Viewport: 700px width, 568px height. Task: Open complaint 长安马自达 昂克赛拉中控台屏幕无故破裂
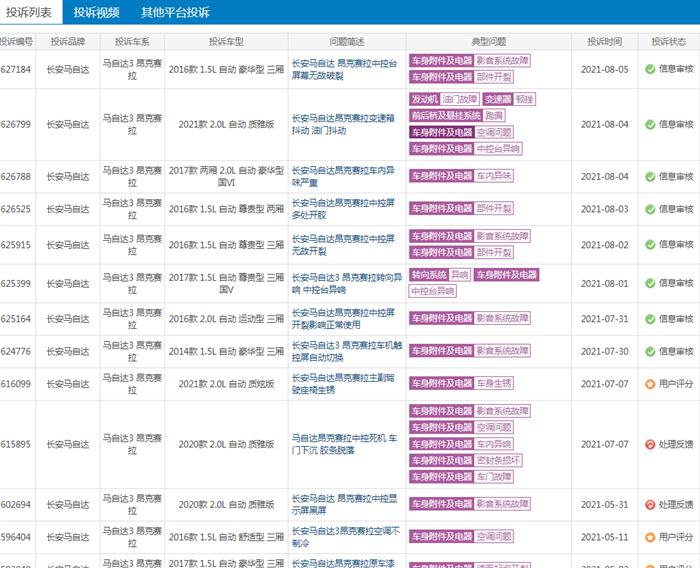[344, 70]
